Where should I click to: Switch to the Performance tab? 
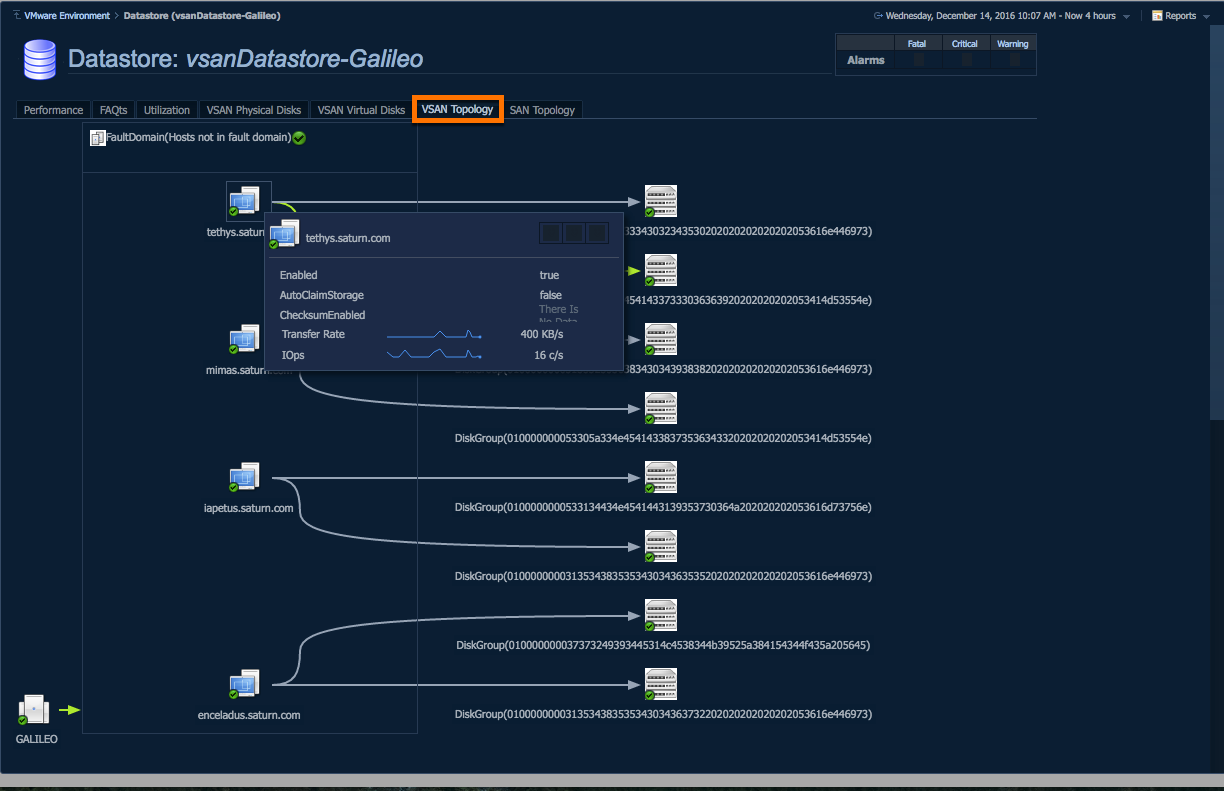click(53, 110)
